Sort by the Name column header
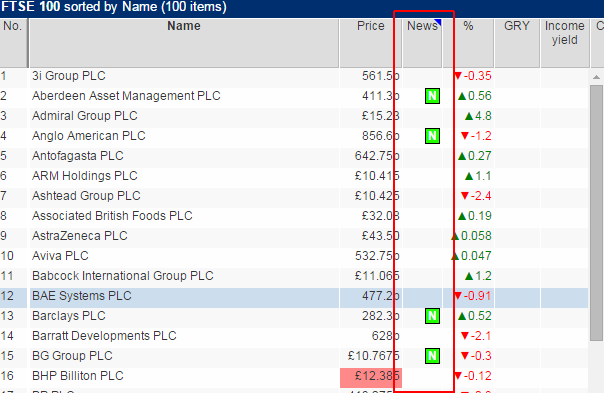604x393 pixels. click(184, 43)
